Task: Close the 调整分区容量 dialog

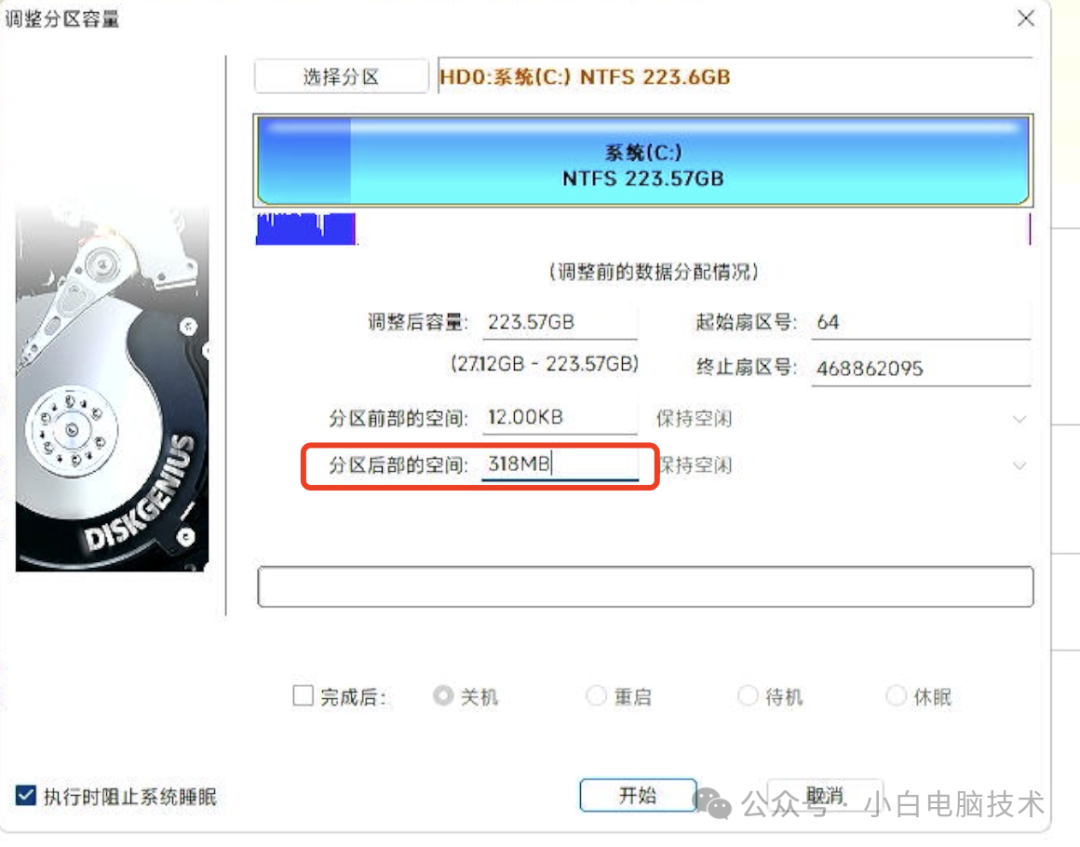Action: (1026, 19)
